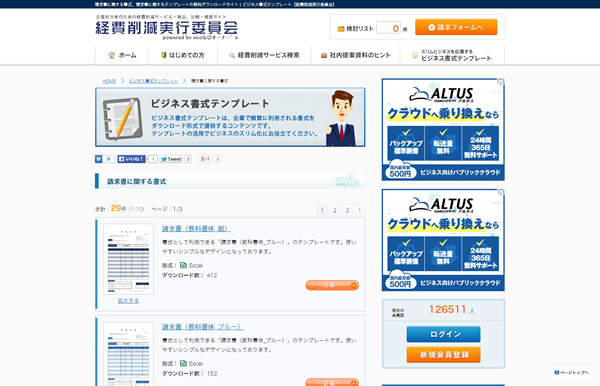
Task: Click the thumbnail of 請求書（教科書体_ブルー）
Action: (129, 354)
